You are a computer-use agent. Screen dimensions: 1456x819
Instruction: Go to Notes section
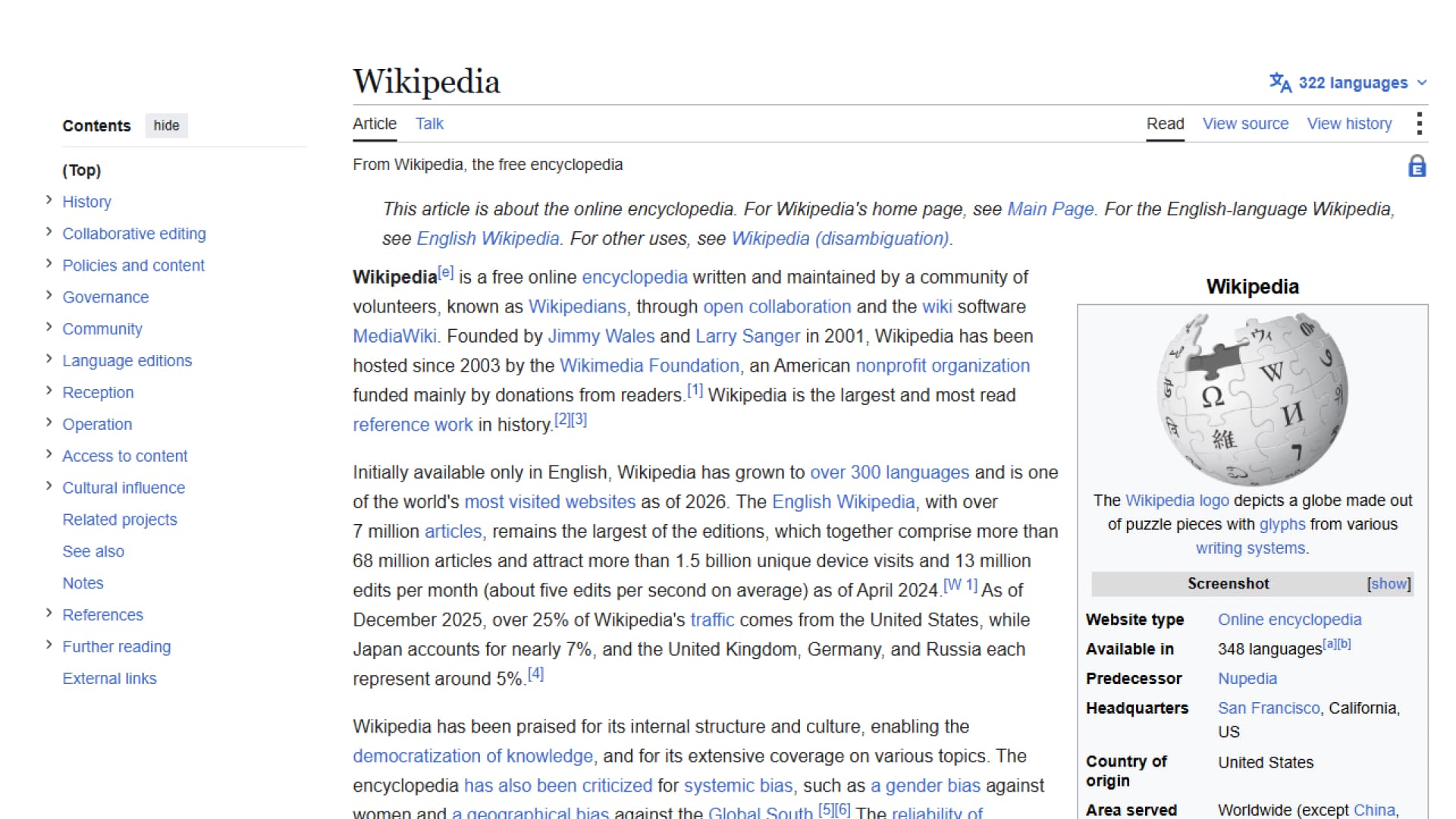[83, 583]
